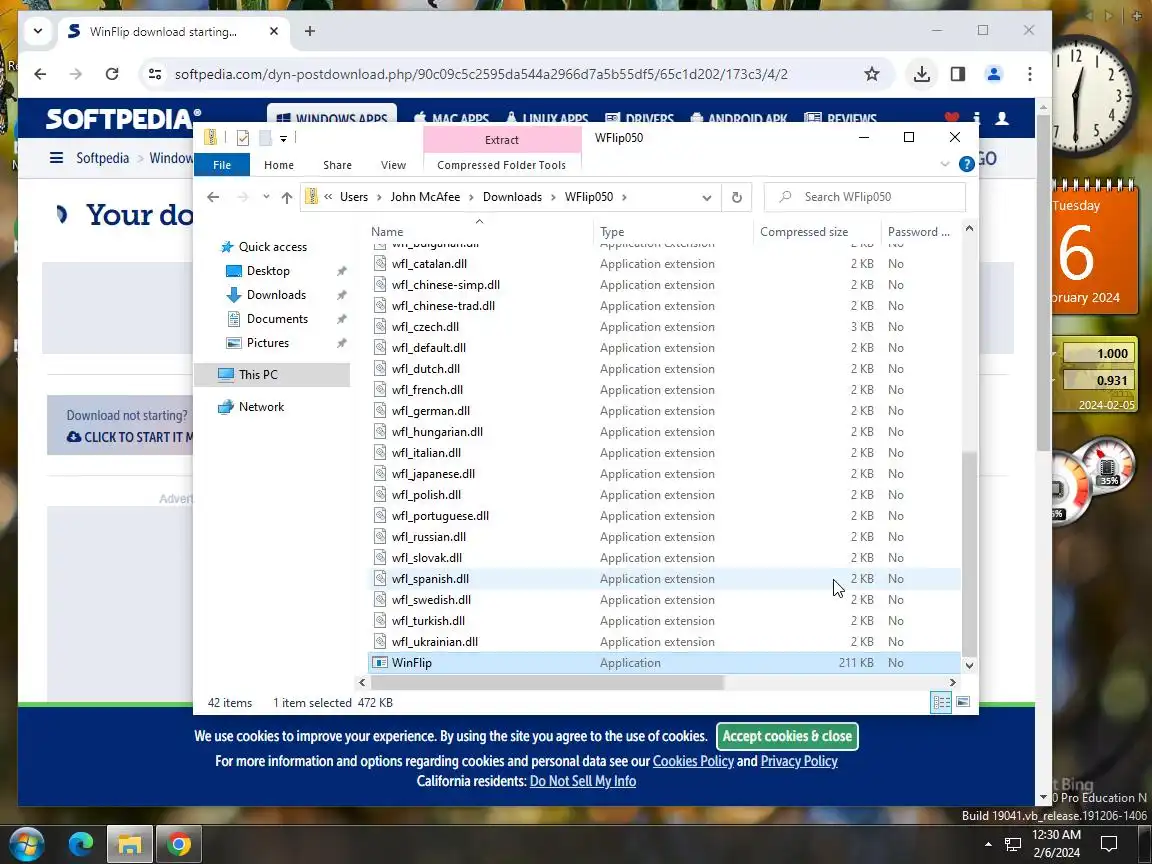Switch to the View ribbon tab
The width and height of the screenshot is (1152, 864).
pos(393,165)
